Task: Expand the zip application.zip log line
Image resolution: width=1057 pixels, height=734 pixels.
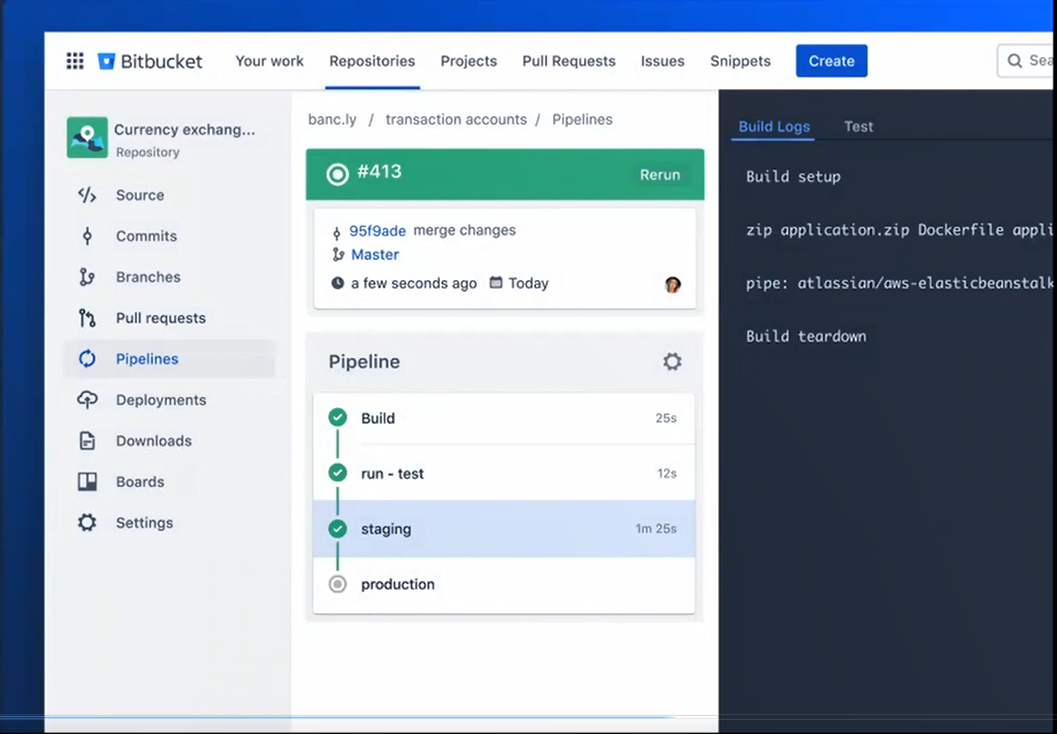Action: coord(899,230)
